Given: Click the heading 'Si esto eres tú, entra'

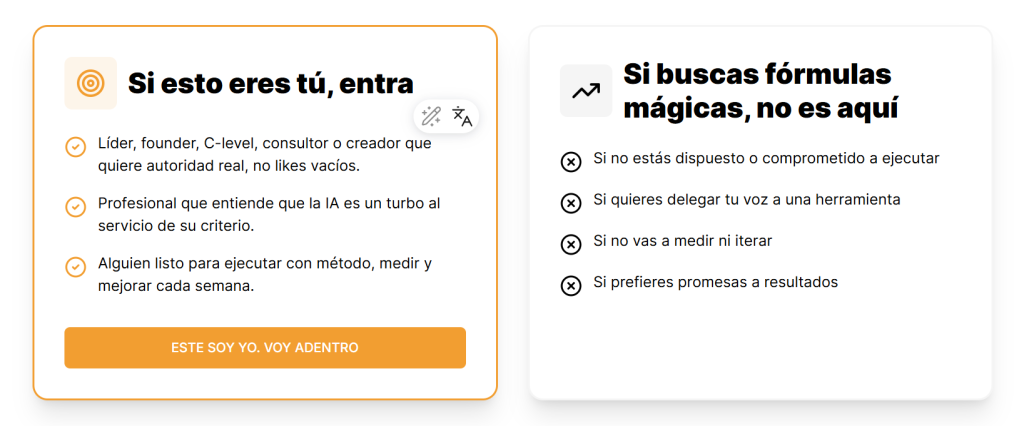Looking at the screenshot, I should point(270,83).
